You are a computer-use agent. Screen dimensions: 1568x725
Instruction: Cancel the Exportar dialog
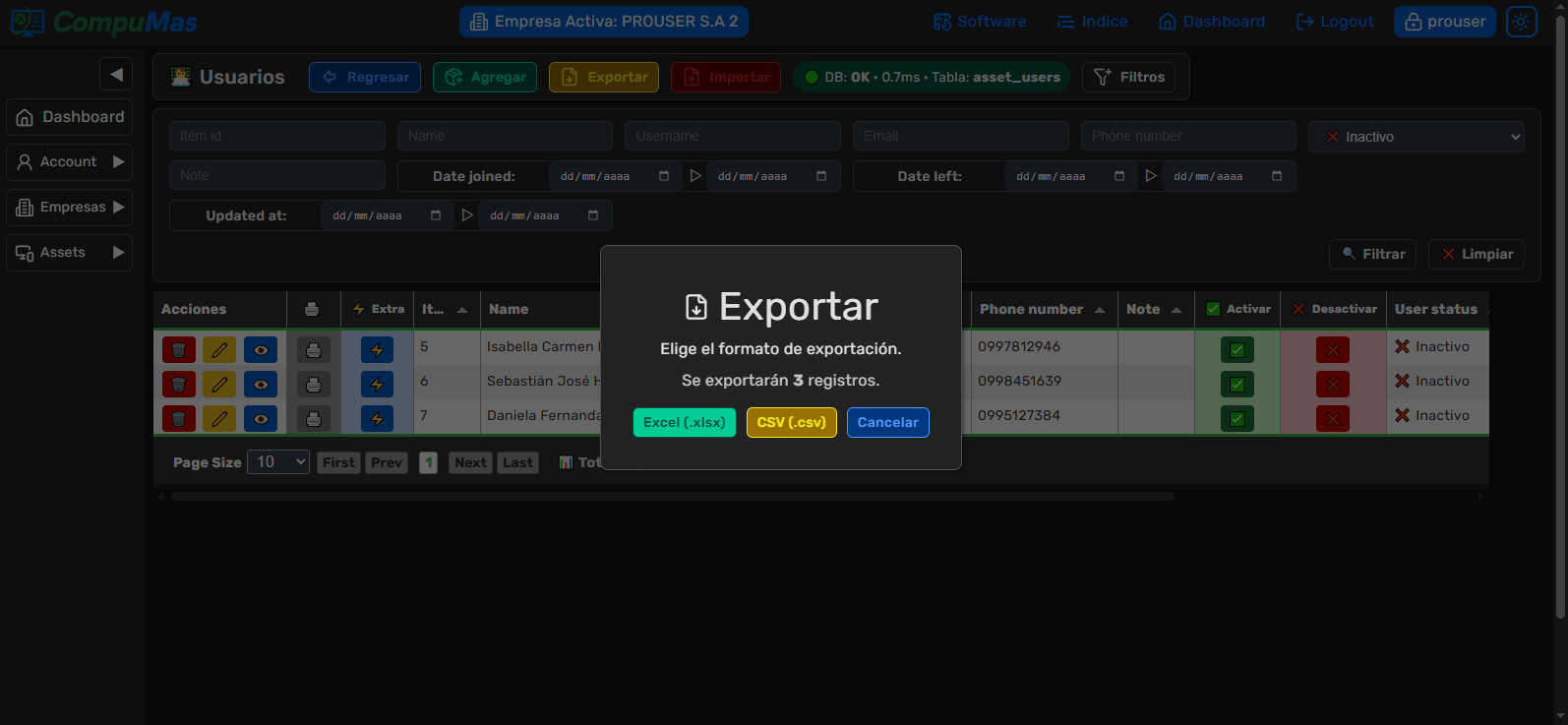tap(887, 422)
